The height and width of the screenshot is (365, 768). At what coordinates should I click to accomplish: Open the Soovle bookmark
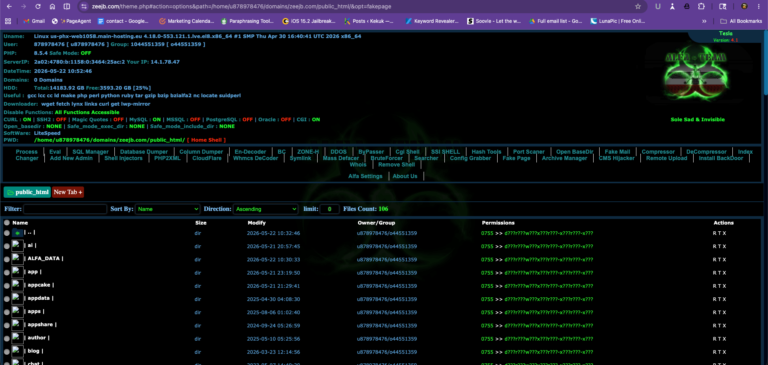pyautogui.click(x=494, y=21)
